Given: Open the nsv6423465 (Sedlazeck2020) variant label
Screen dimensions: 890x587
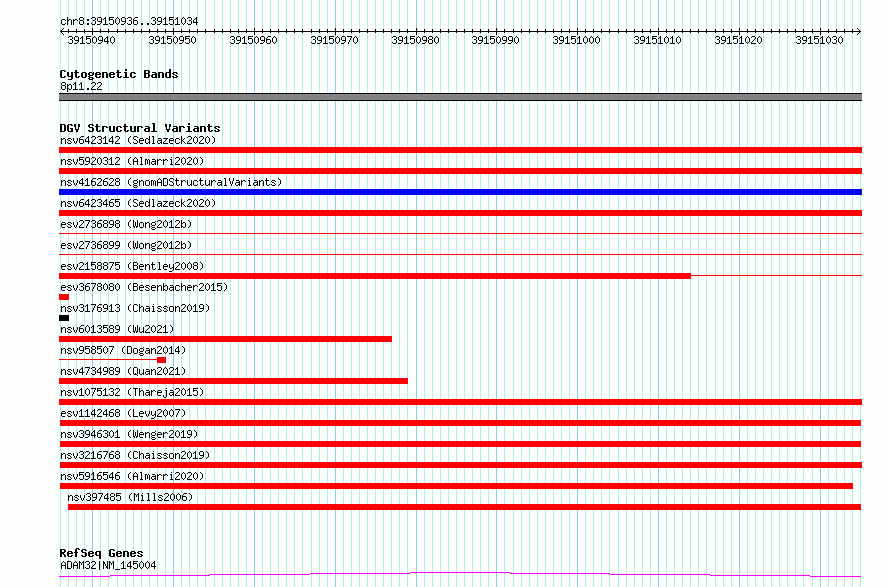Looking at the screenshot, I should tap(138, 203).
